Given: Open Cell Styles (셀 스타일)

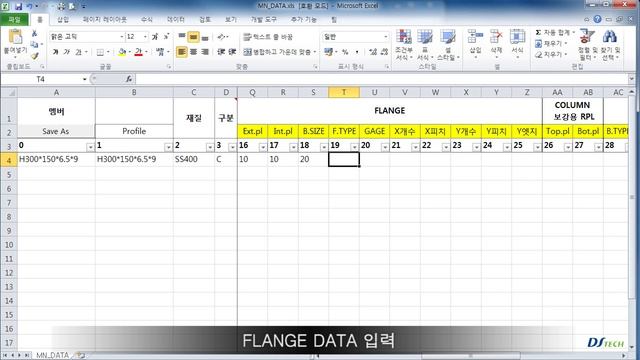Looking at the screenshot, I should (448, 45).
